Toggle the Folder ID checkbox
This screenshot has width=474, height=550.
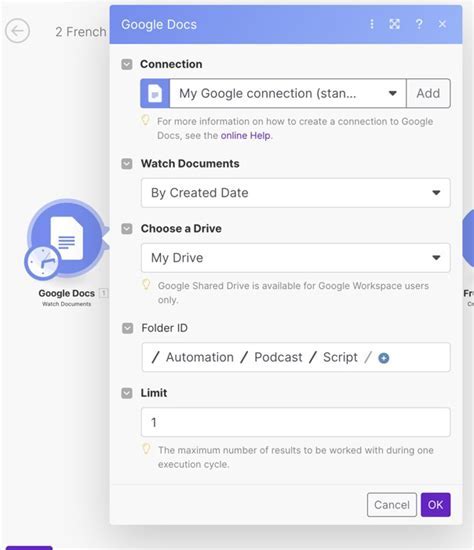pos(127,329)
